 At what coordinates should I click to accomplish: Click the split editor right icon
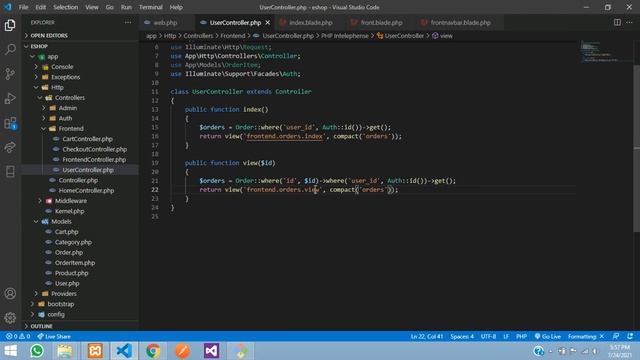click(x=617, y=22)
